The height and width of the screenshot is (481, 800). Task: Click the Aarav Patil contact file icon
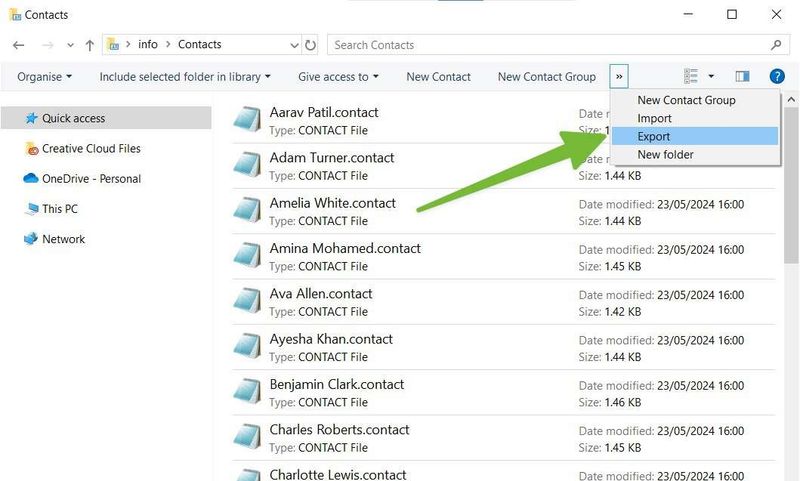click(247, 119)
